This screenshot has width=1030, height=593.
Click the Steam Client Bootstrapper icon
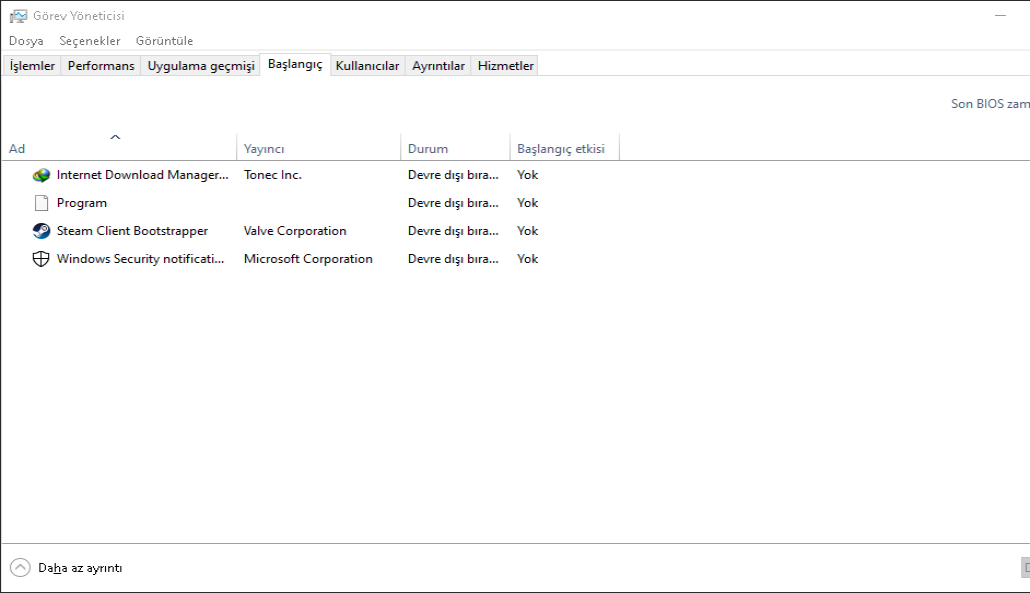[x=41, y=231]
